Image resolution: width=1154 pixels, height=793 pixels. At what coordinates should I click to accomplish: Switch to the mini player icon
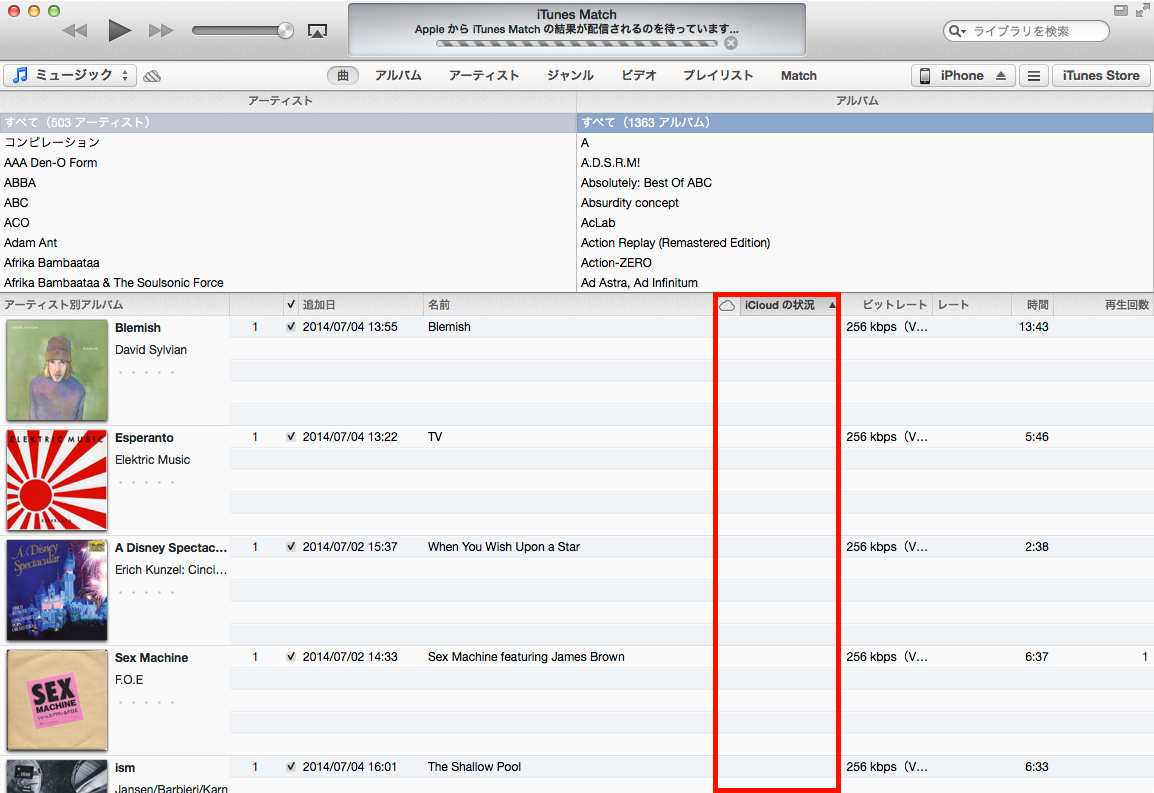coord(1121,10)
